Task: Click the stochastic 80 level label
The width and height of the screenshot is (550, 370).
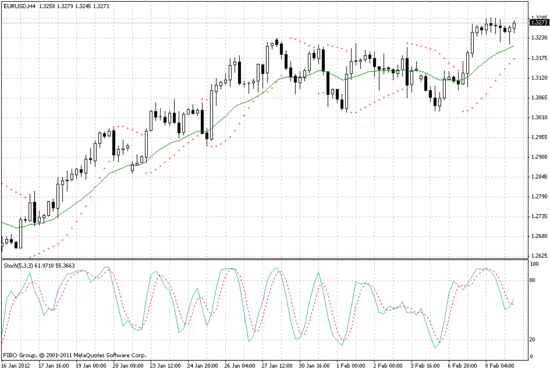Action: pos(532,280)
